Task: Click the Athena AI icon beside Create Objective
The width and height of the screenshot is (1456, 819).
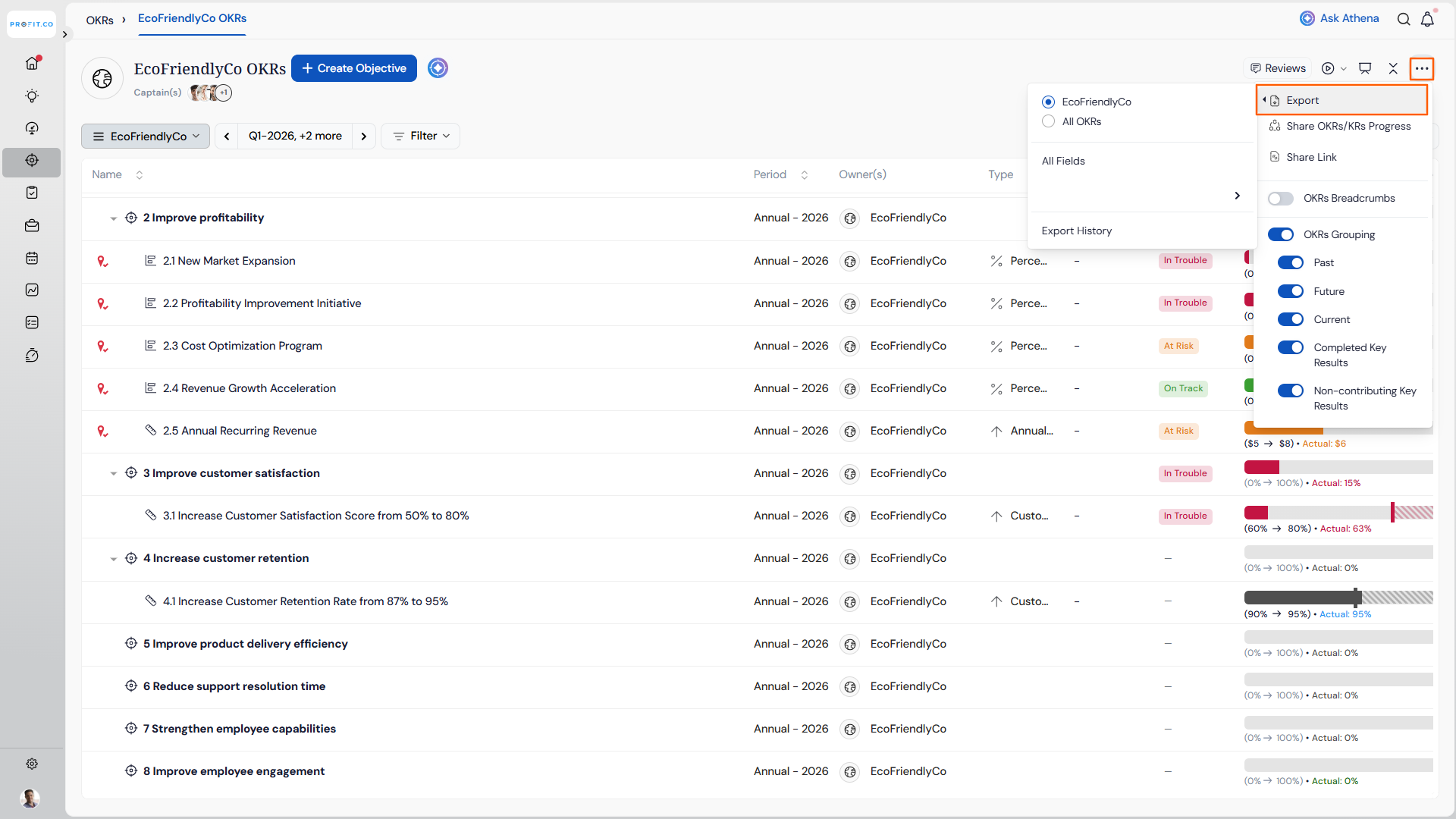Action: (438, 68)
